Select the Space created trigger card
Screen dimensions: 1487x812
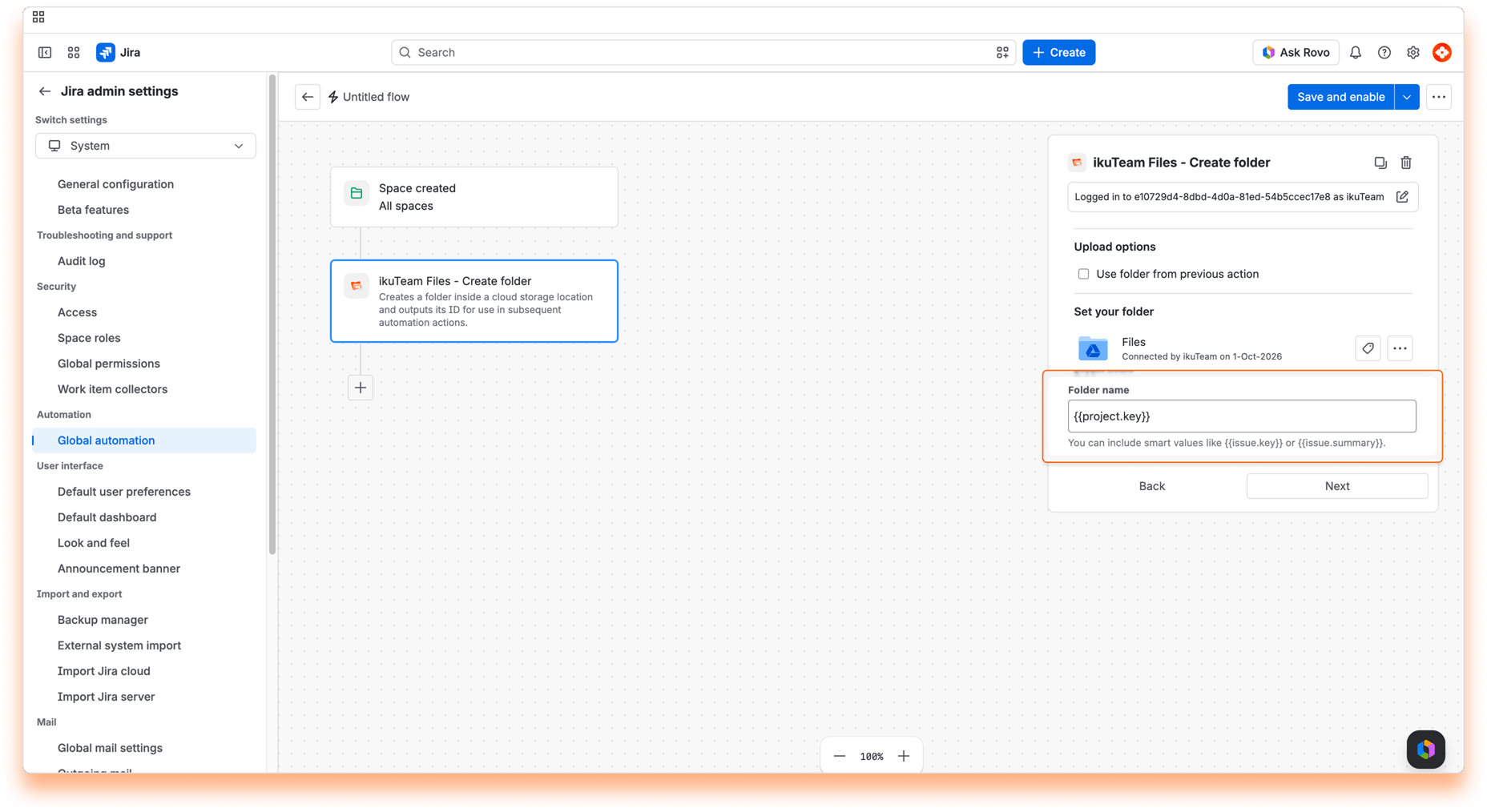click(474, 197)
